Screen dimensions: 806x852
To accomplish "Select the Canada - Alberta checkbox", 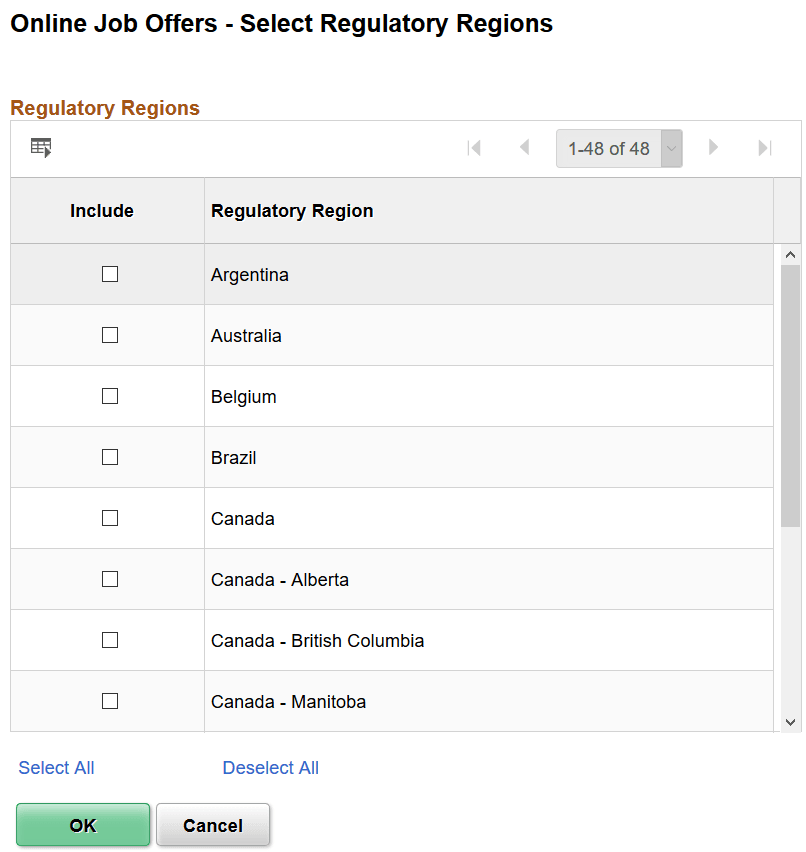I will pos(109,579).
